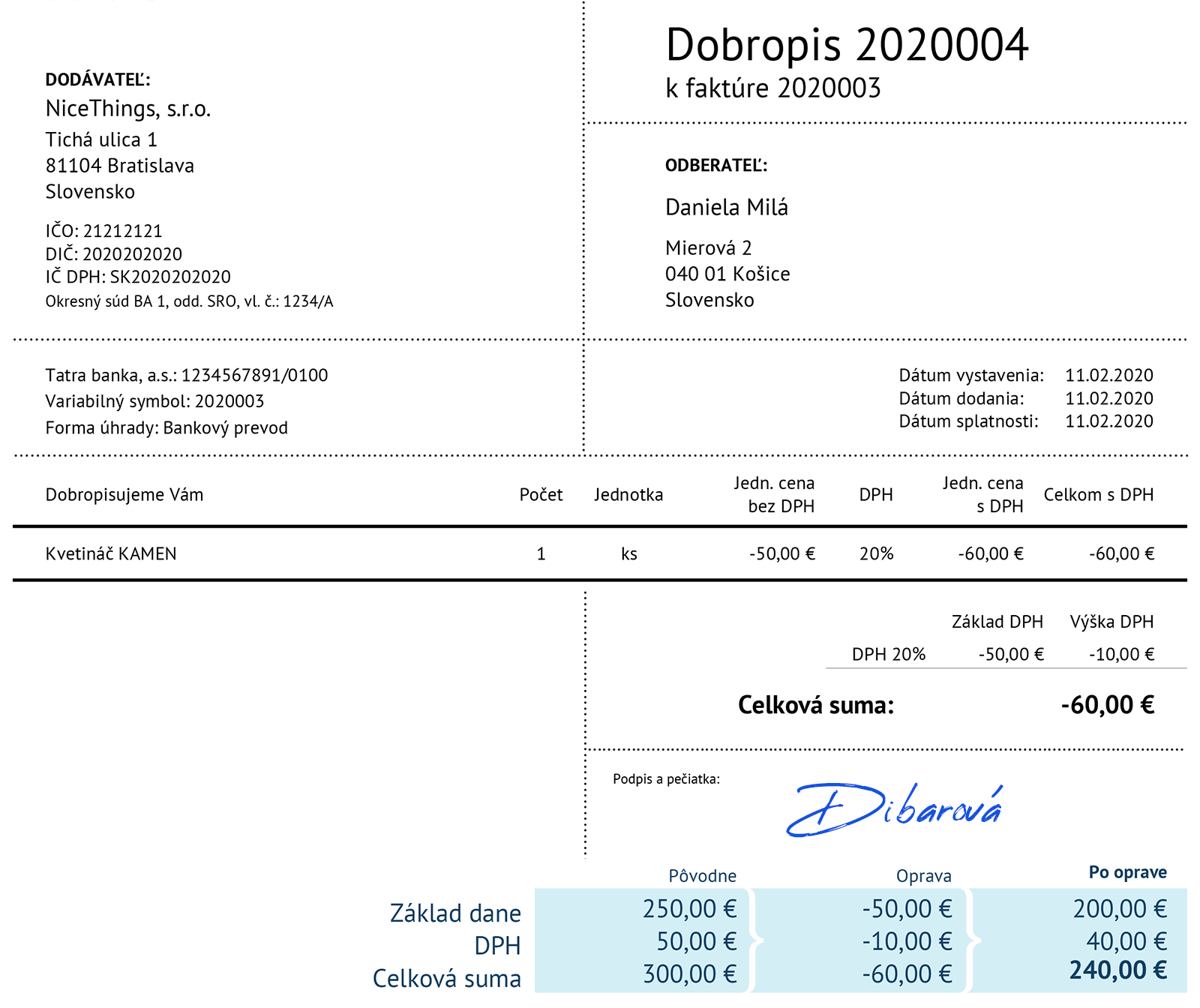Click the Celkom s DPH column header
1200x1008 pixels.
1098,495
